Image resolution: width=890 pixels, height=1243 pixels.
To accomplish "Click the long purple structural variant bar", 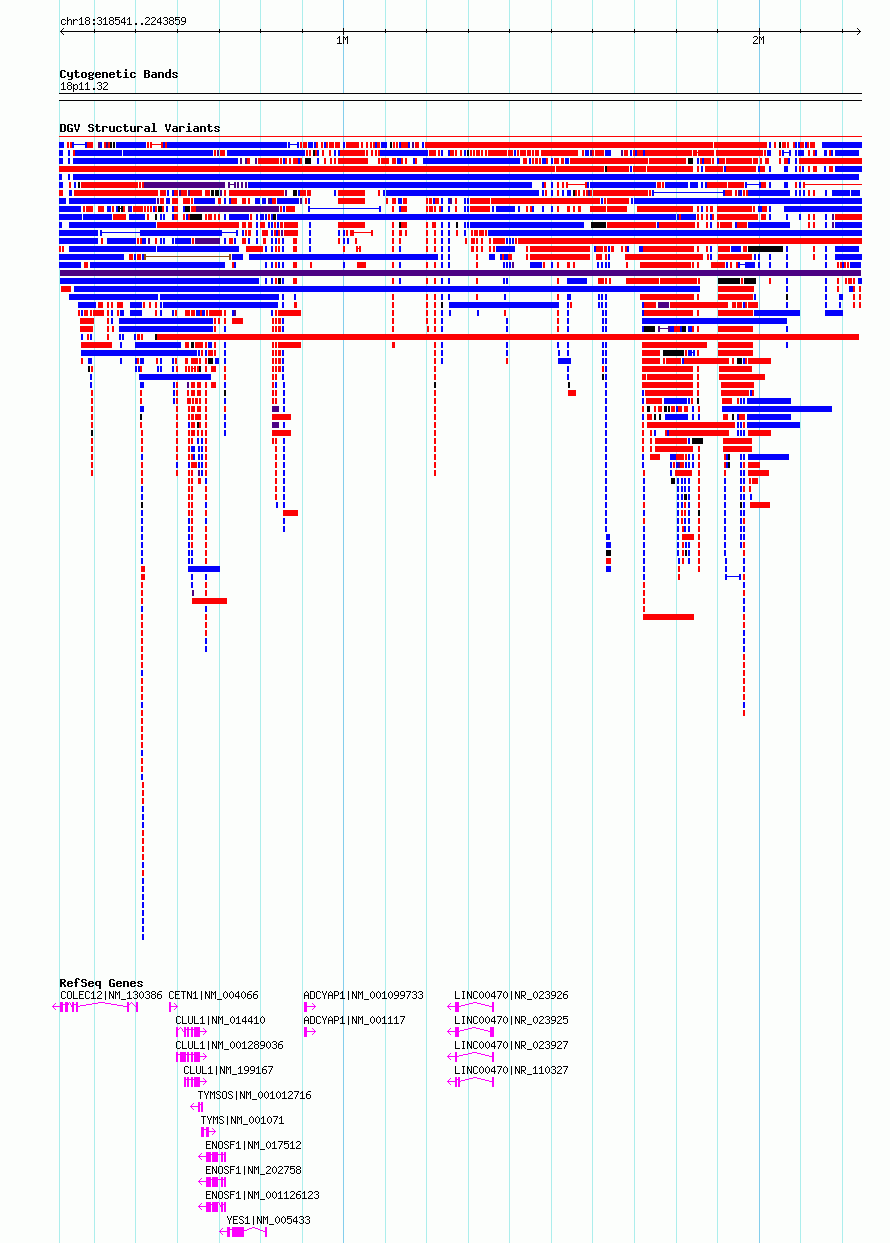I will click(x=460, y=273).
